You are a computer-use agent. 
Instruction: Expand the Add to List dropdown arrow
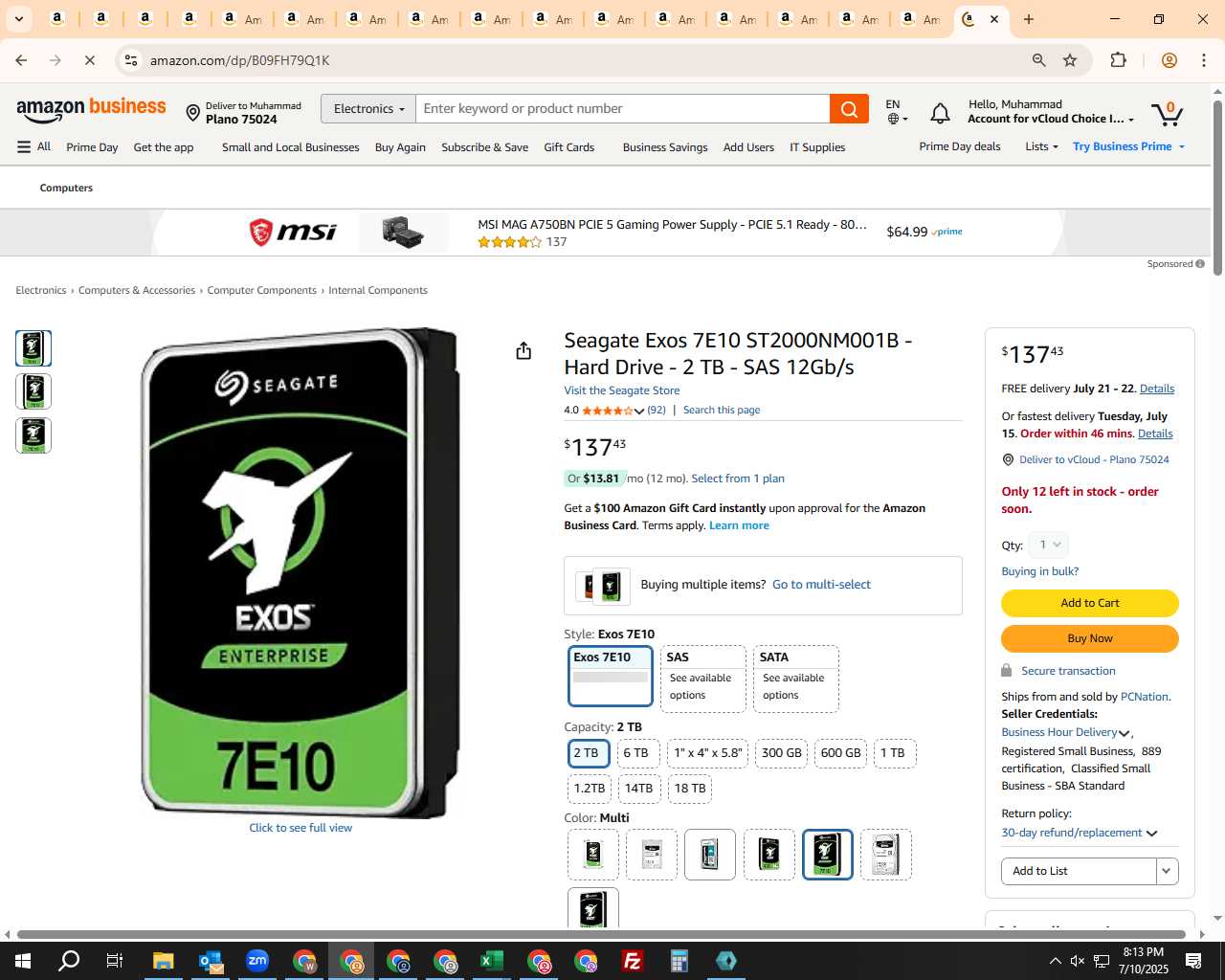pyautogui.click(x=1167, y=871)
